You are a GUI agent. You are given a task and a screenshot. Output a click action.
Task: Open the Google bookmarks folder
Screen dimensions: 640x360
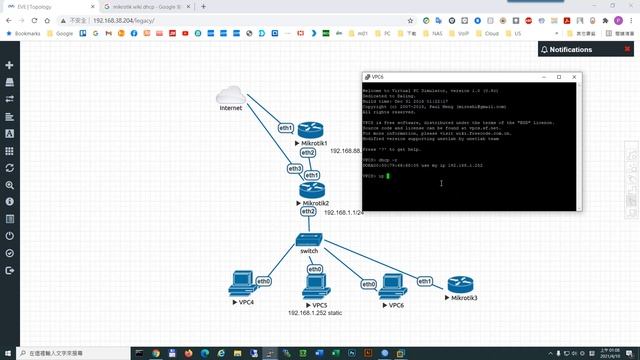click(60, 33)
